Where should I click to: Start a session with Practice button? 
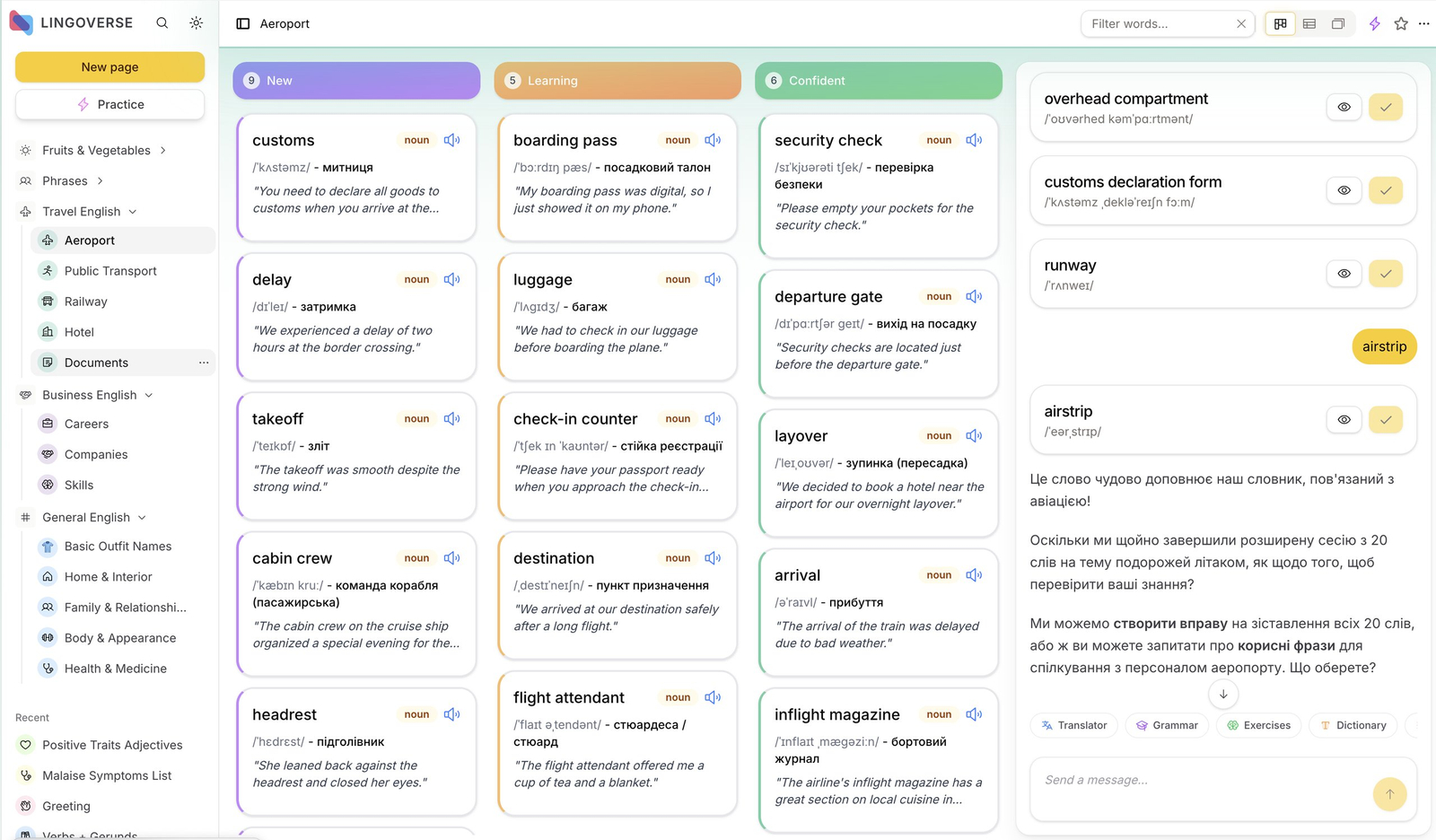[109, 105]
